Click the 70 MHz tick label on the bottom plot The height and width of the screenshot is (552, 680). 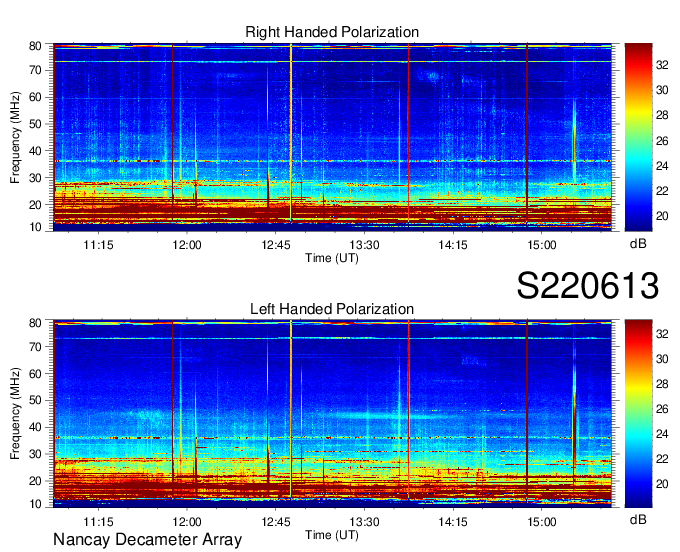(x=35, y=347)
